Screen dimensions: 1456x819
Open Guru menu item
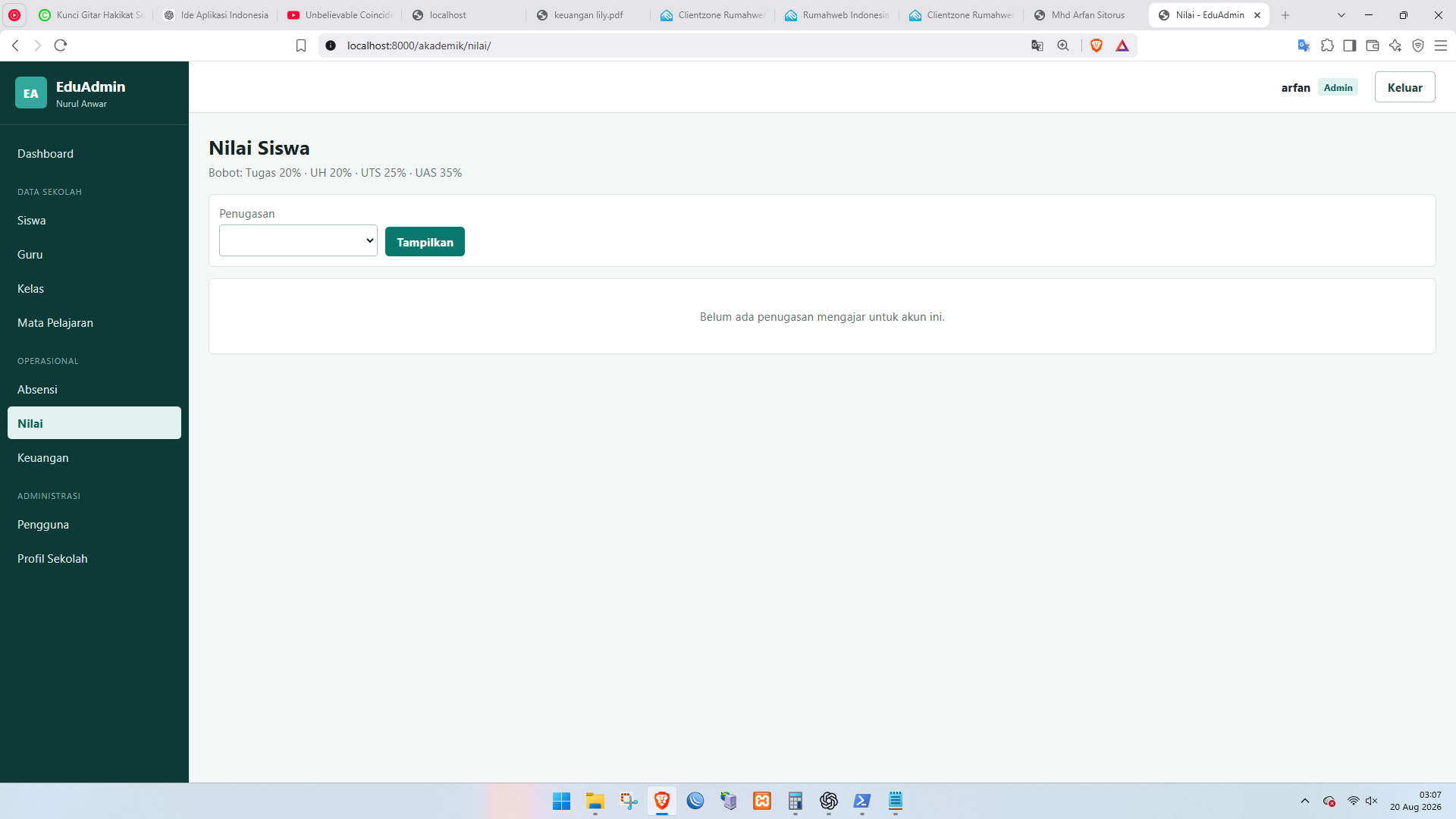[x=94, y=254]
